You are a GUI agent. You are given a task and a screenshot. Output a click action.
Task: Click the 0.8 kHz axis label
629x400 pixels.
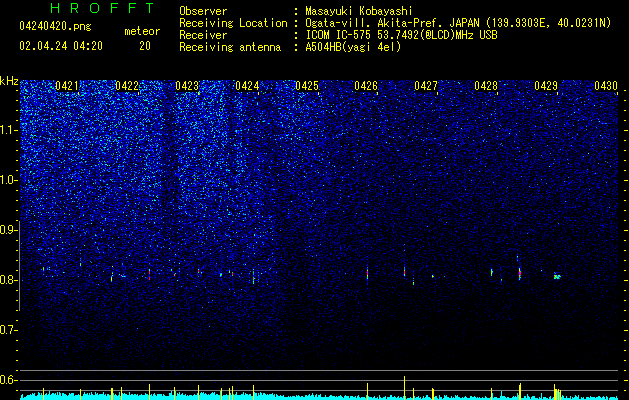pyautogui.click(x=8, y=280)
